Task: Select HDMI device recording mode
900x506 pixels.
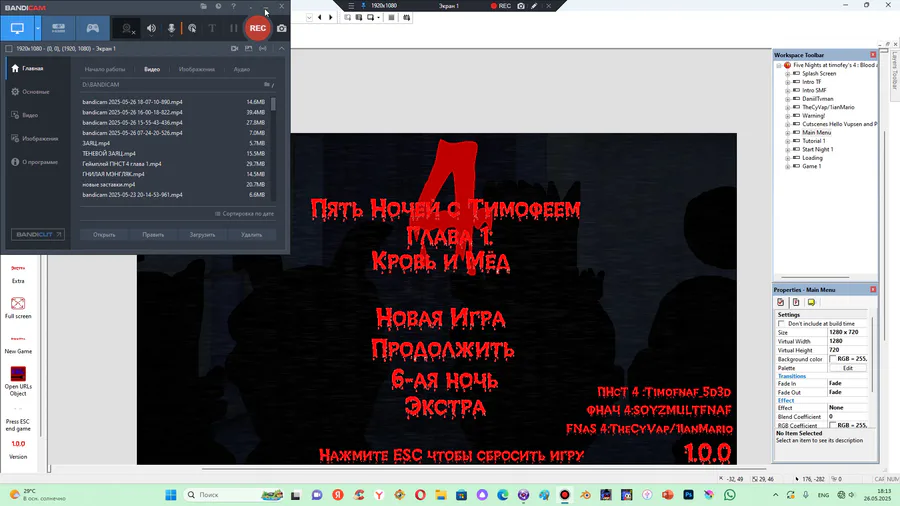Action: pyautogui.click(x=59, y=28)
